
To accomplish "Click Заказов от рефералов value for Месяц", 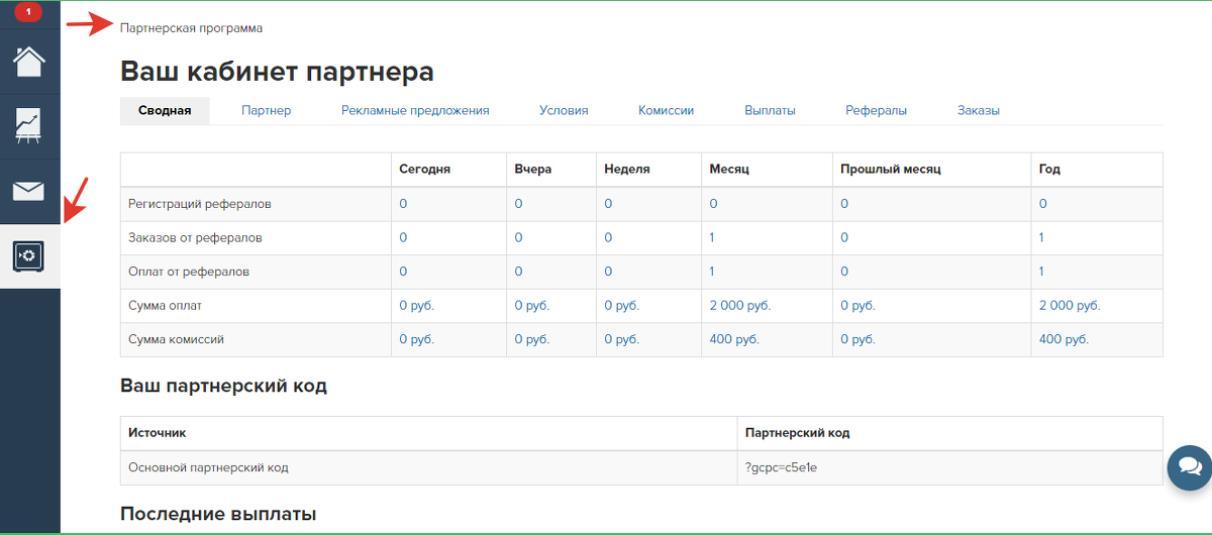I will click(712, 238).
